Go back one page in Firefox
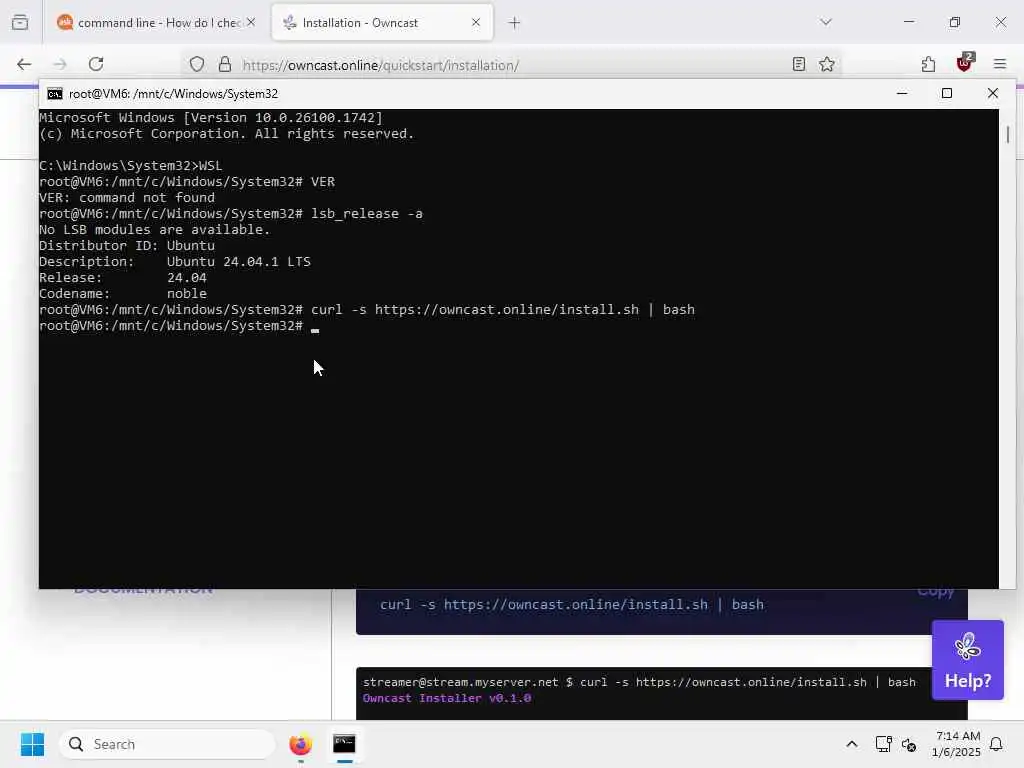 click(24, 64)
